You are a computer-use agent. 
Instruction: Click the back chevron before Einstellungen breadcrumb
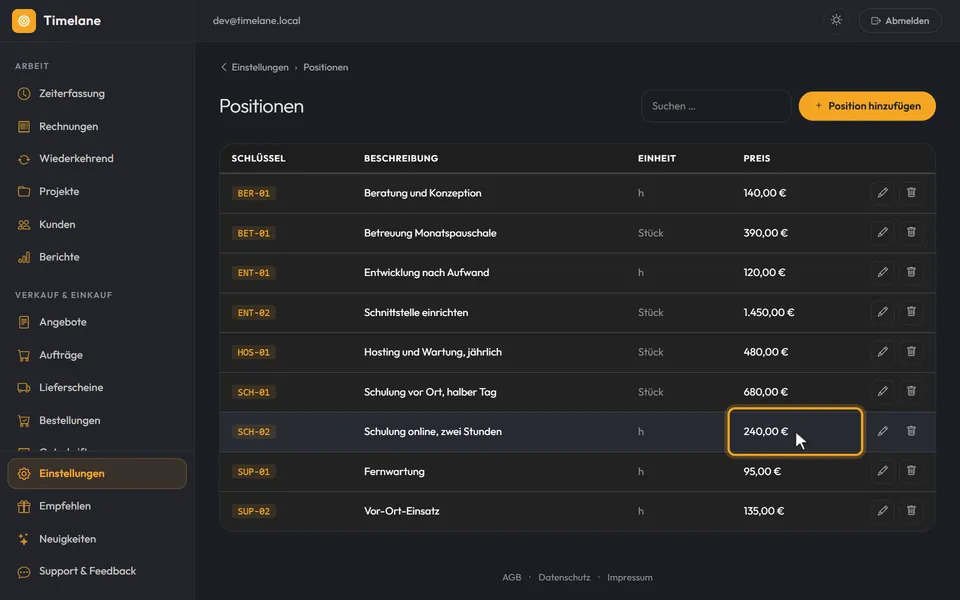(223, 67)
